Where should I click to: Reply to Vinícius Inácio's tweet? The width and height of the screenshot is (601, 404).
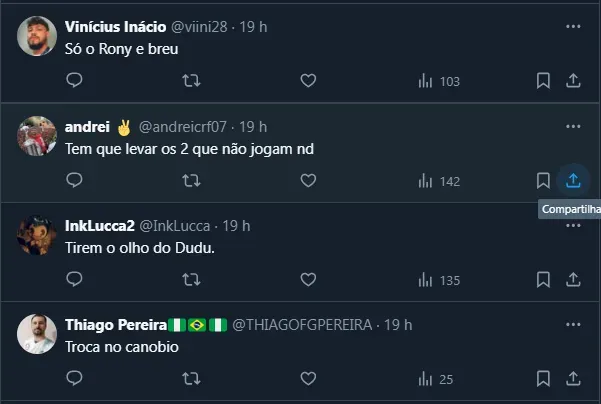coord(73,81)
